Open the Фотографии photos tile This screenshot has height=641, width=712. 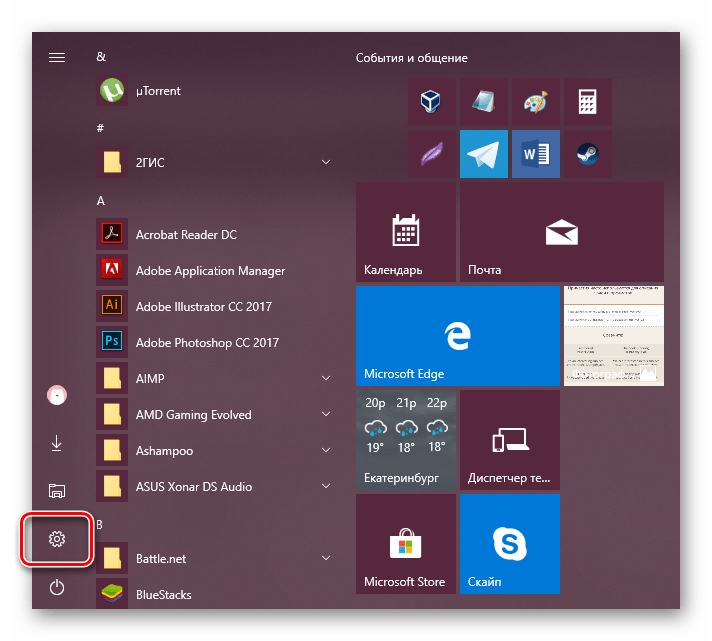(x=614, y=336)
